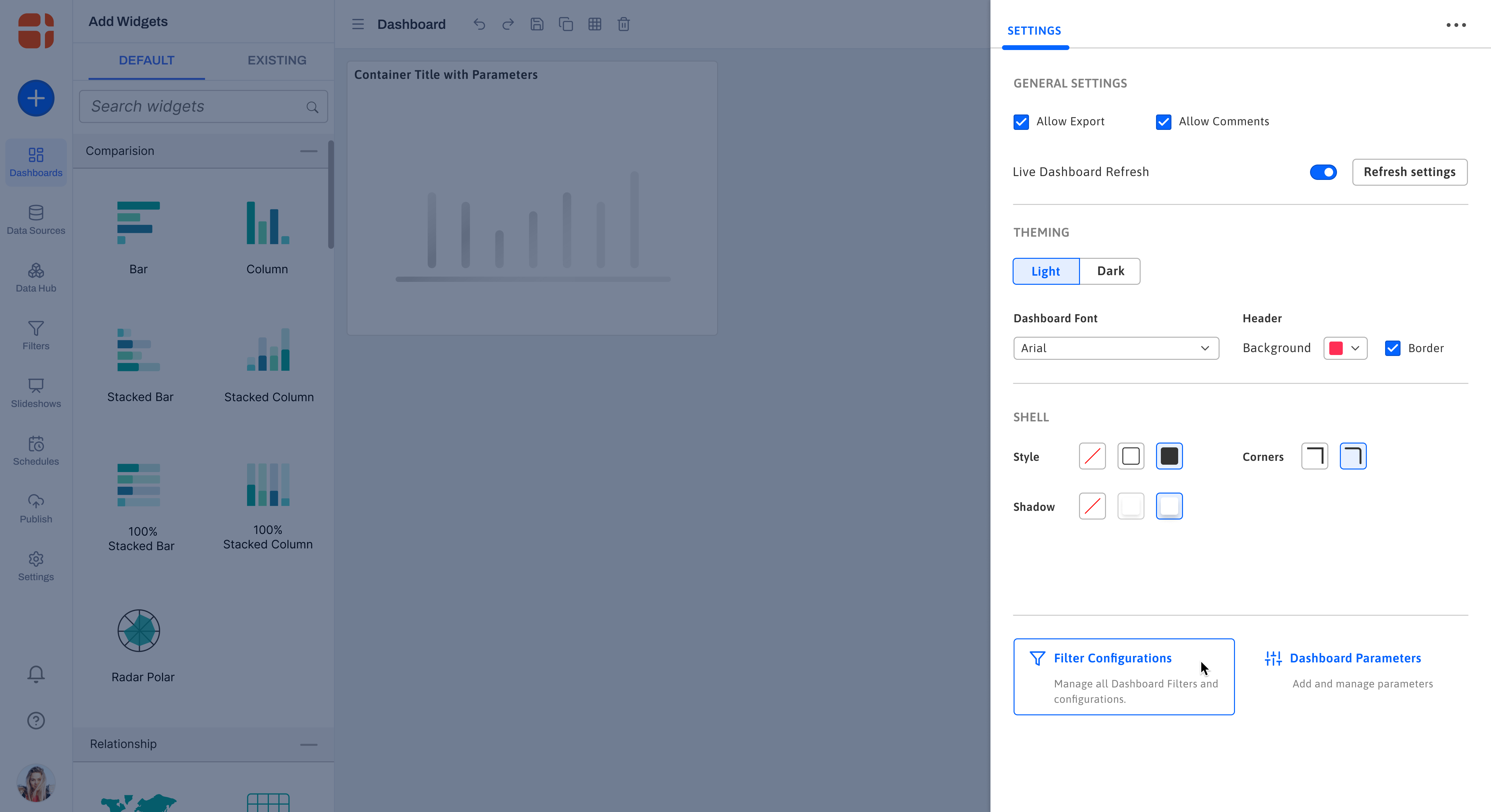Go to Schedules
The image size is (1491, 812).
tap(36, 451)
